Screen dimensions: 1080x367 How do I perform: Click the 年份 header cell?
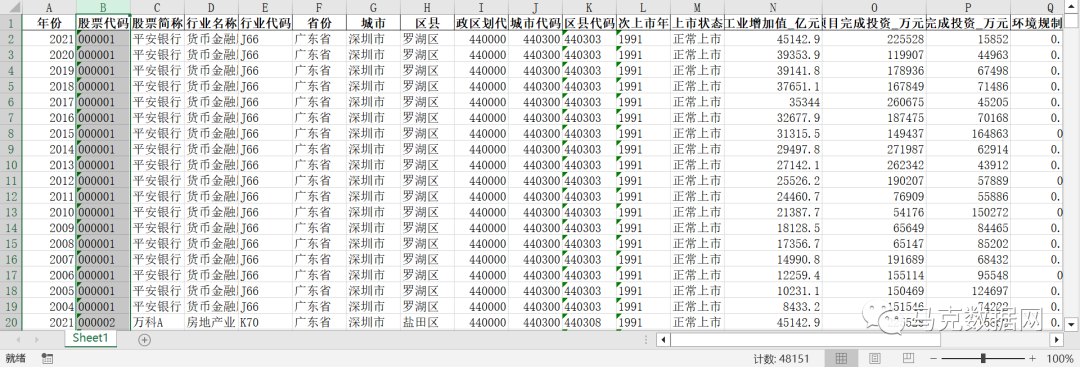click(x=50, y=23)
